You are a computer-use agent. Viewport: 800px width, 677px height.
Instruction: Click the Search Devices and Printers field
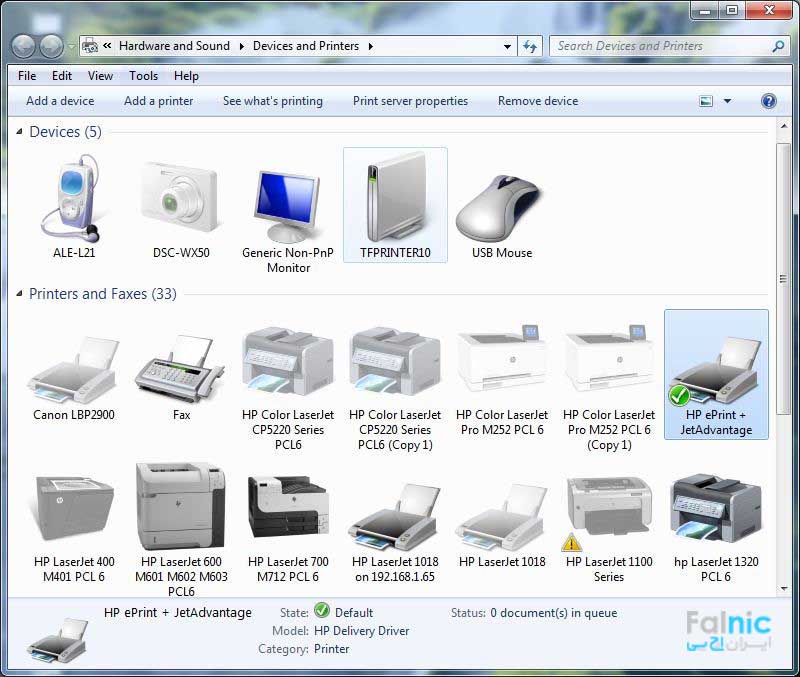pyautogui.click(x=660, y=46)
